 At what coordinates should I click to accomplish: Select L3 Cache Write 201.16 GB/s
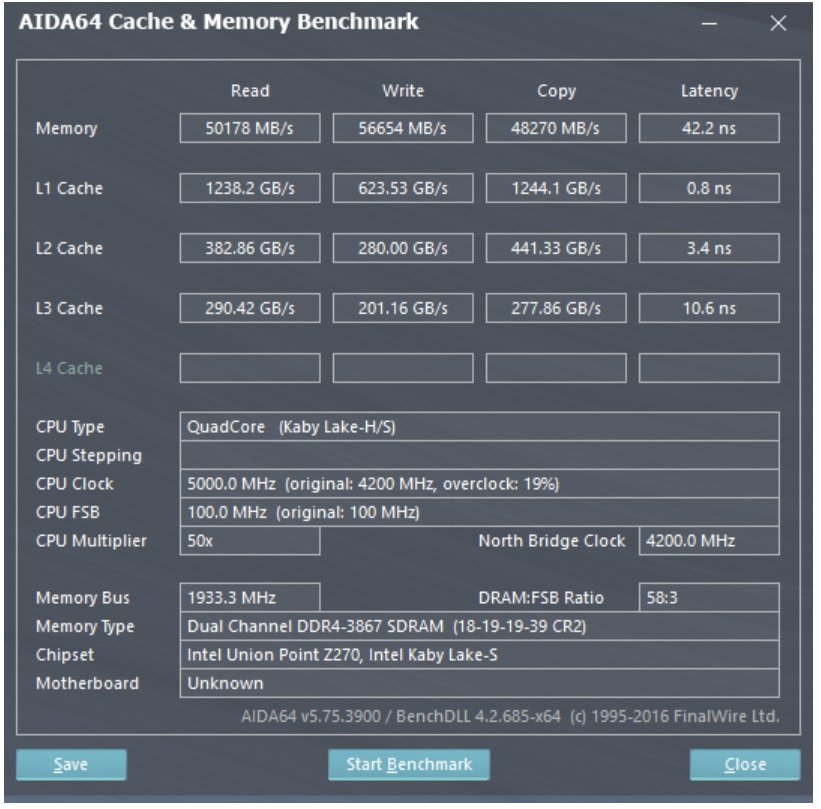coord(403,308)
